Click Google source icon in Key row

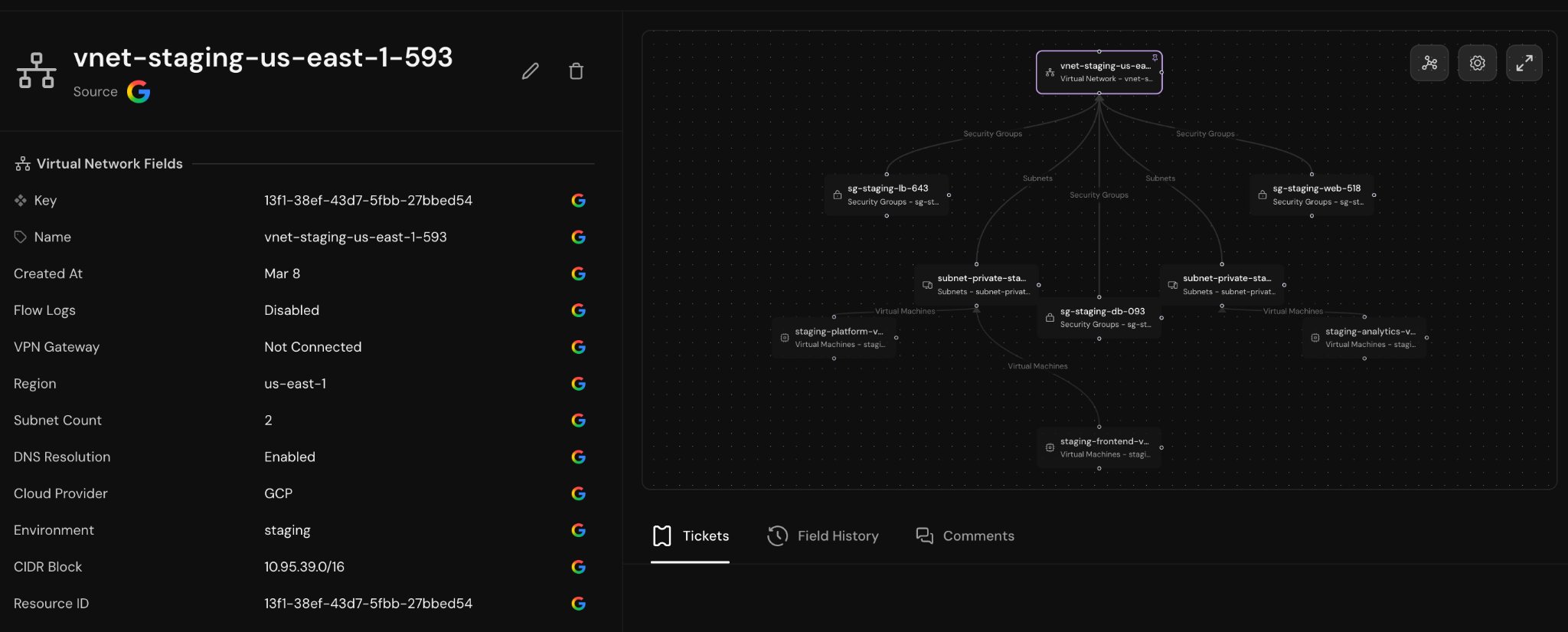point(579,201)
